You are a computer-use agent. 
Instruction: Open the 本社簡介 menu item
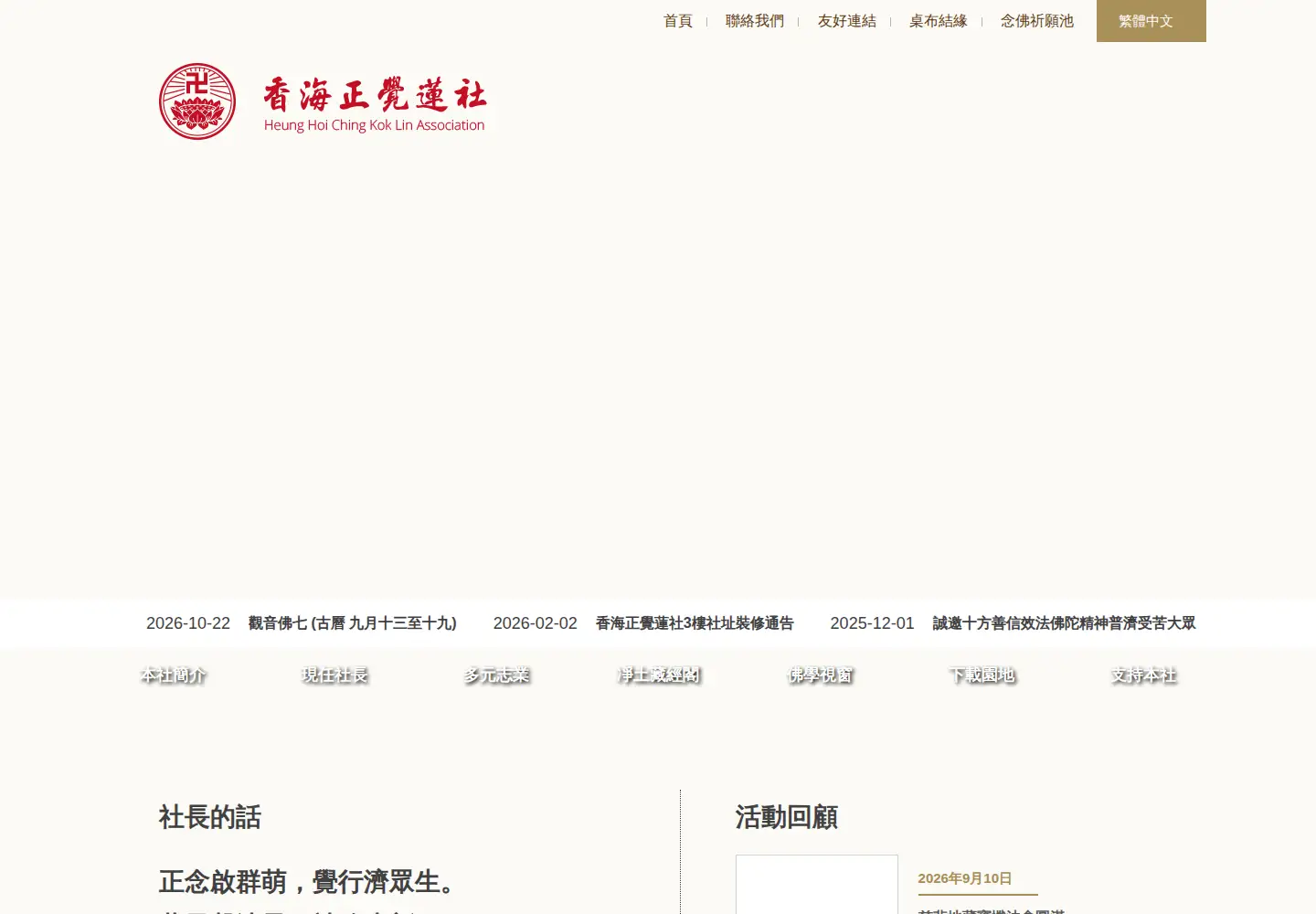click(x=173, y=675)
